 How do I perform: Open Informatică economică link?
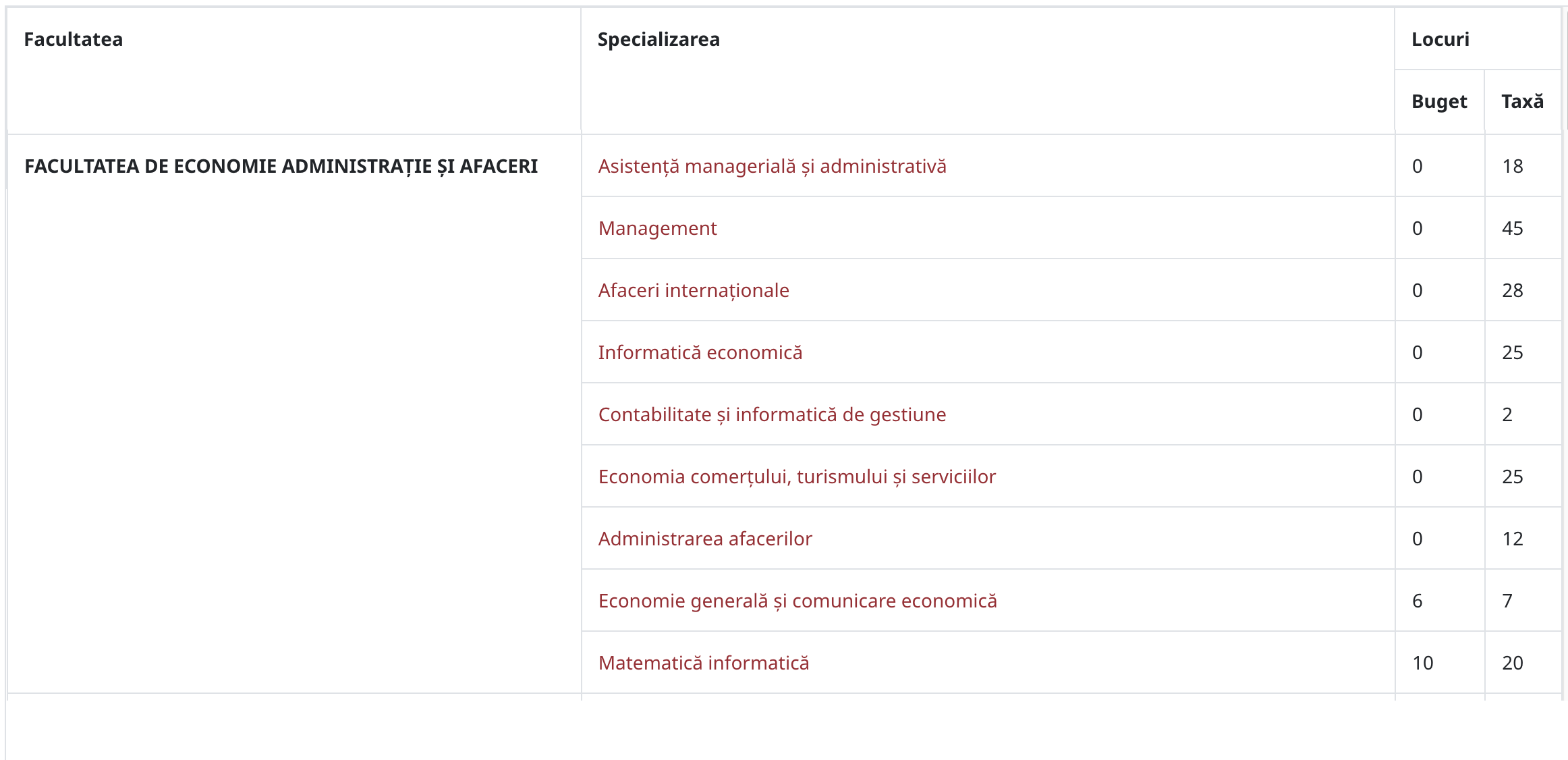700,352
